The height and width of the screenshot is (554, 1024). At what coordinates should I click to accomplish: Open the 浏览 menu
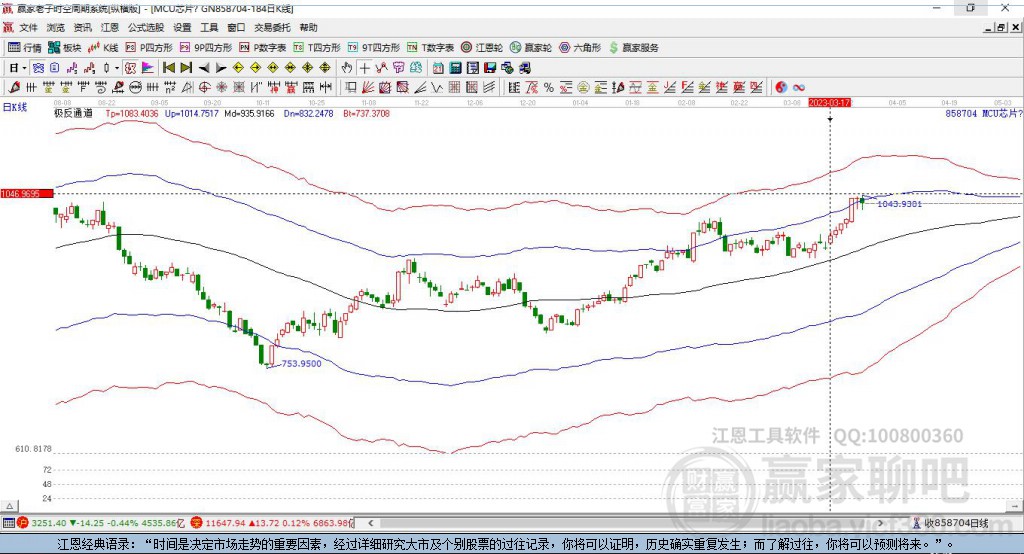click(56, 27)
